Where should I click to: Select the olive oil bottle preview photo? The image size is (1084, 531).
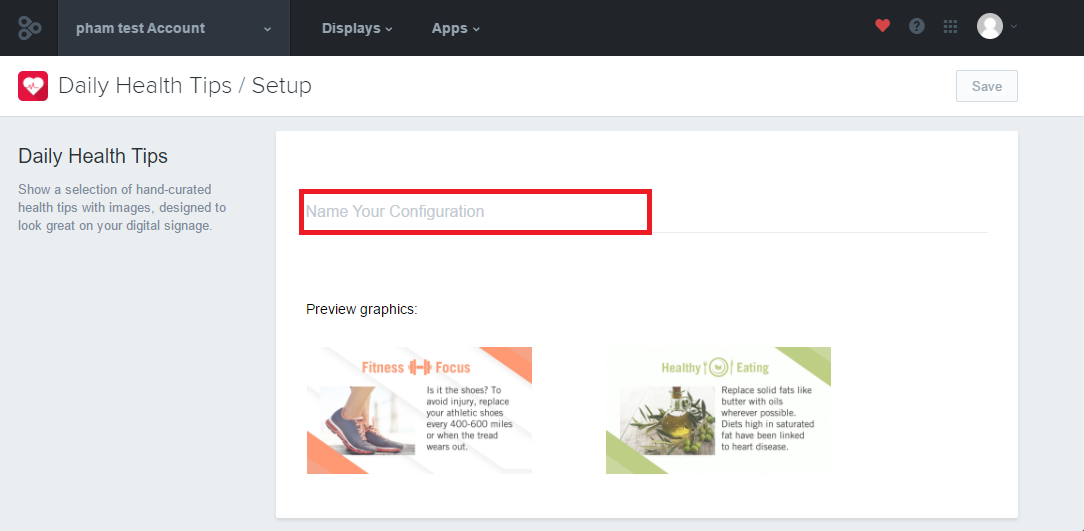click(667, 420)
